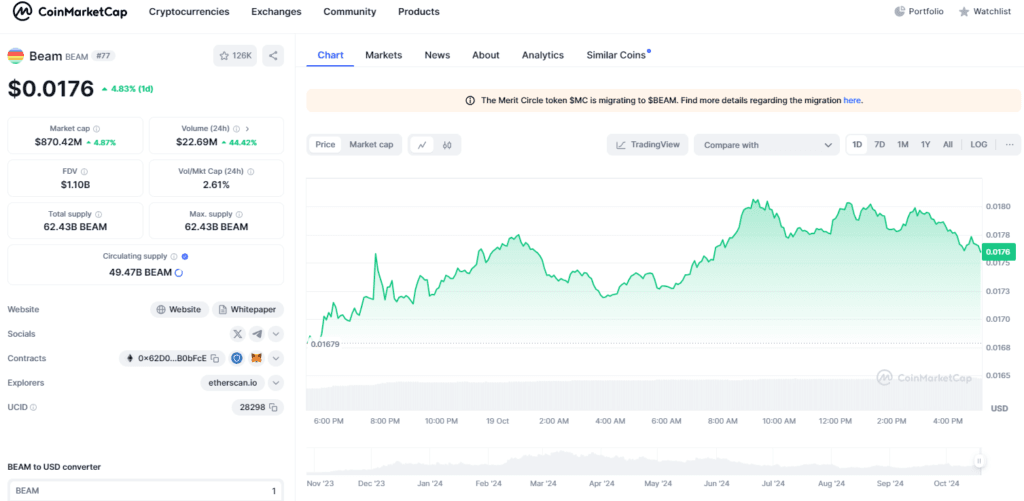Add Beam to watchlist via star 126K
Viewport: 1024px width, 501px height.
(x=235, y=56)
